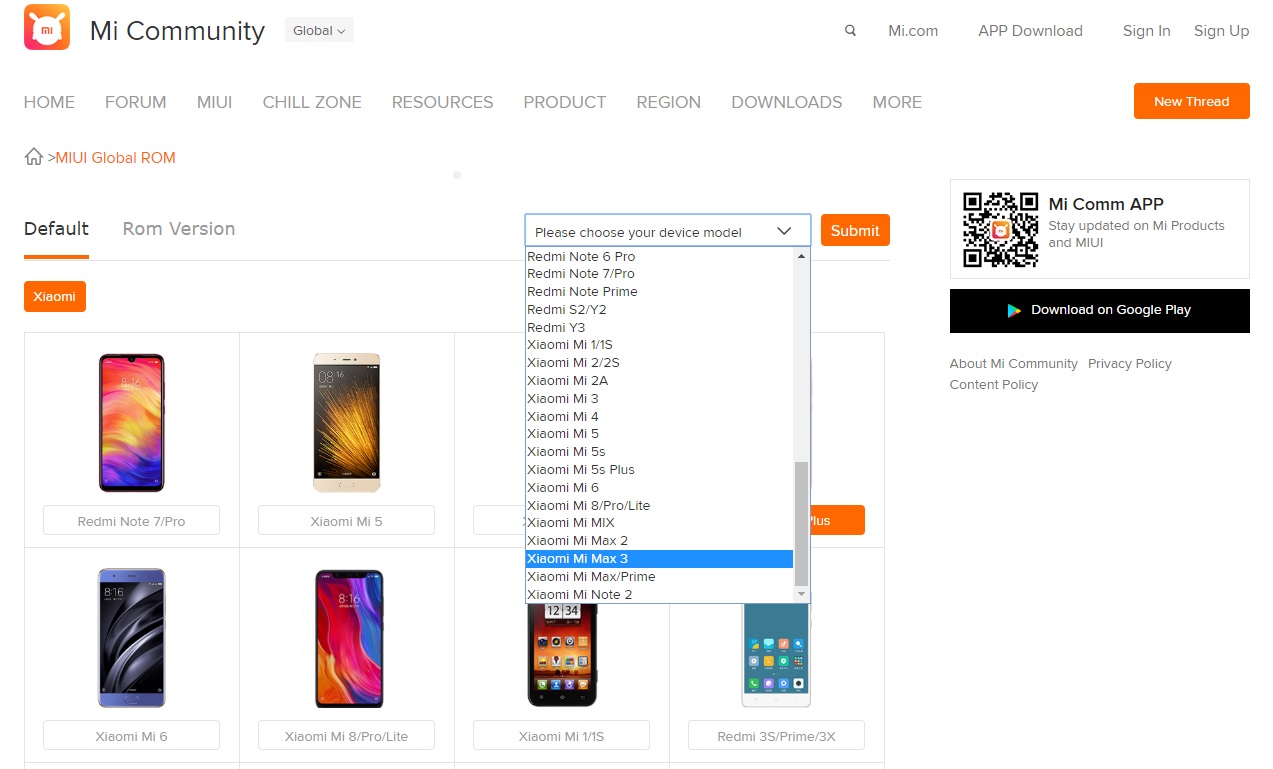Click the Sign In link
Screen dimensions: 1273x769
click(x=1146, y=31)
